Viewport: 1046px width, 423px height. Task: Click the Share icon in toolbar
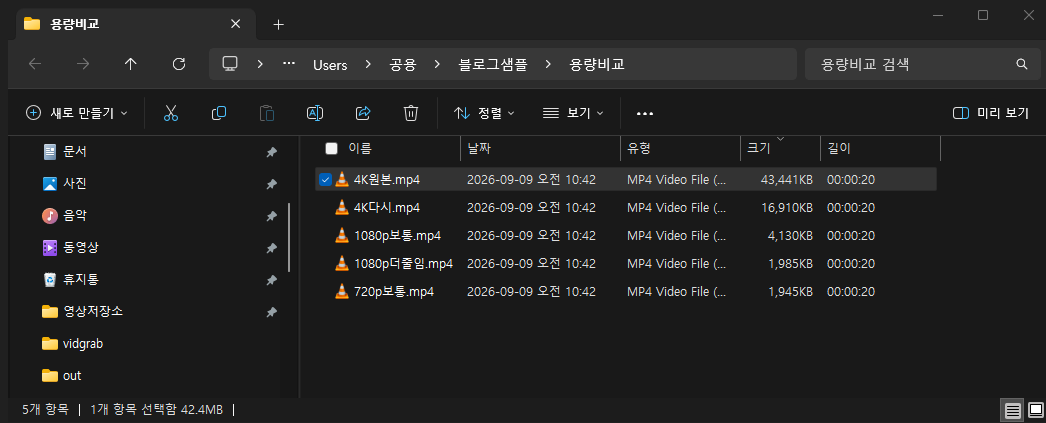coord(363,113)
